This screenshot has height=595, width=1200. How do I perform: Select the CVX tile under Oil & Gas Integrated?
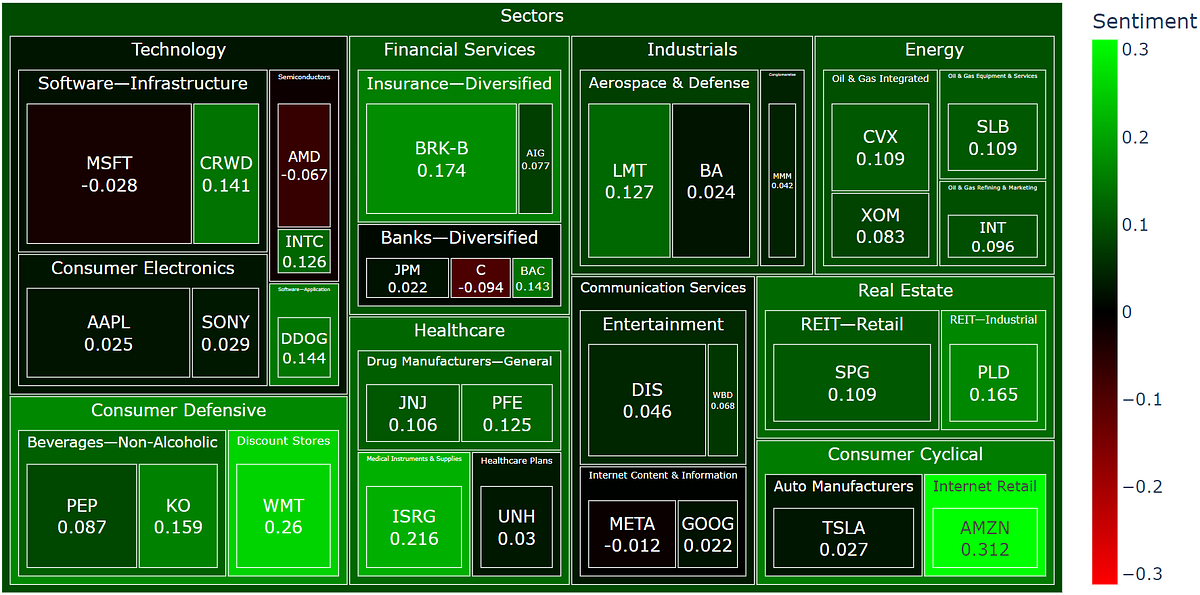coord(880,147)
